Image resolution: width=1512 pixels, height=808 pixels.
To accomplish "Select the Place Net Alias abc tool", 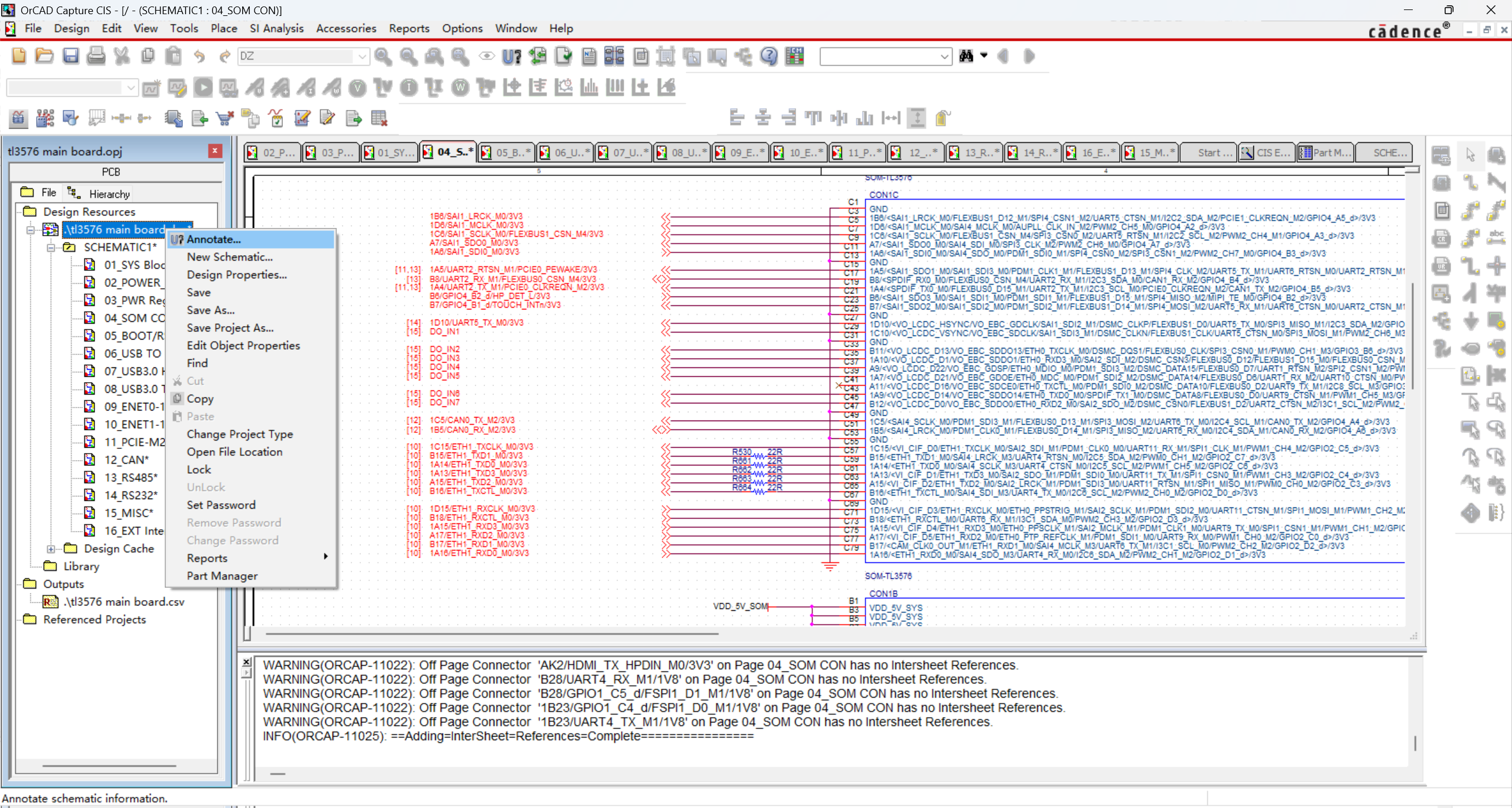I will [1497, 237].
